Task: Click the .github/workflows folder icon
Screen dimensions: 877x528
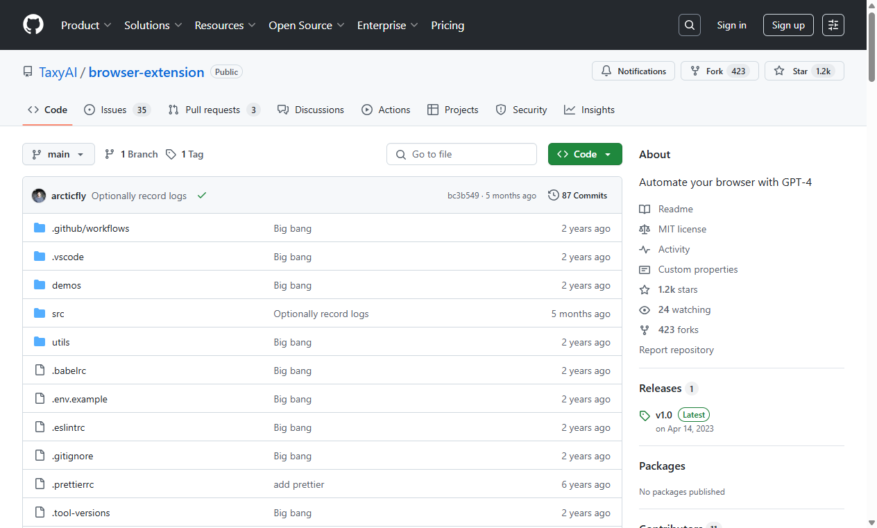Action: click(x=39, y=228)
